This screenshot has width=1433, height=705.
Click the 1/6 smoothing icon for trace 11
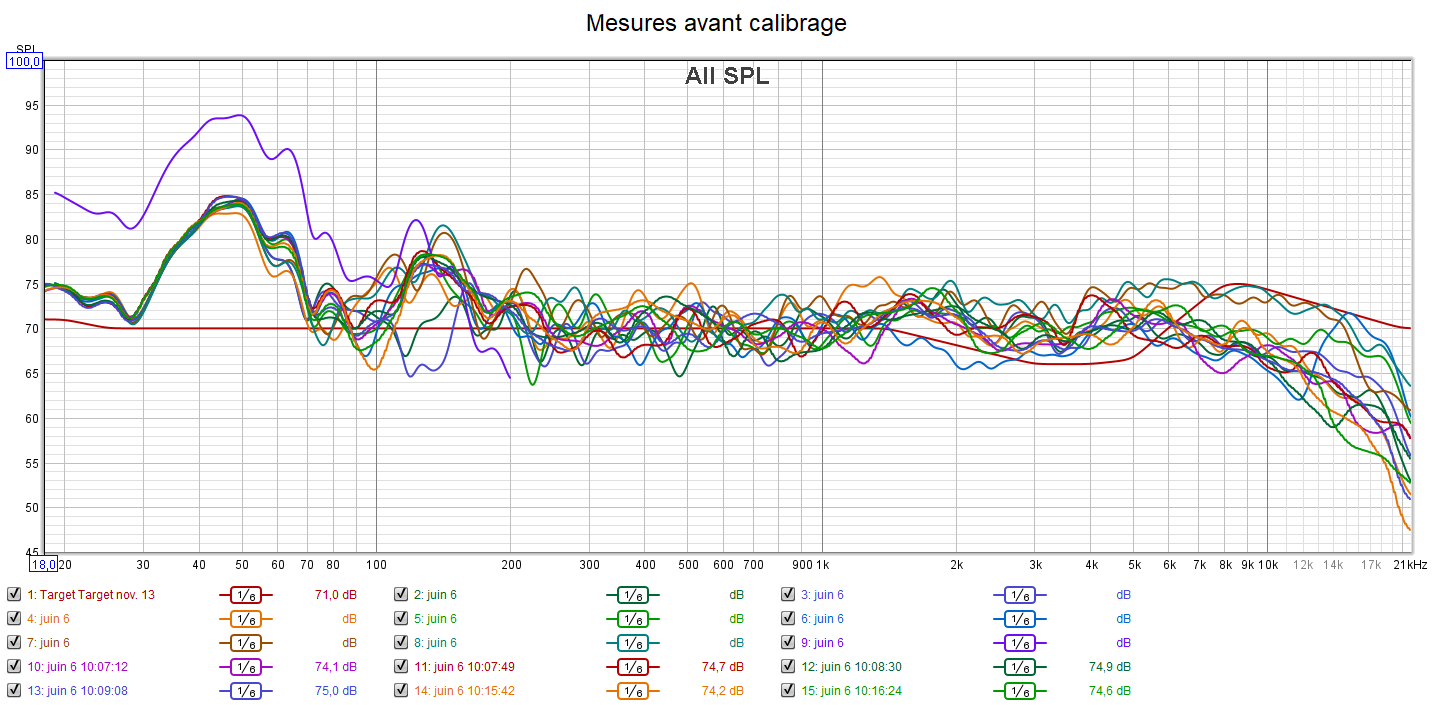pyautogui.click(x=632, y=667)
